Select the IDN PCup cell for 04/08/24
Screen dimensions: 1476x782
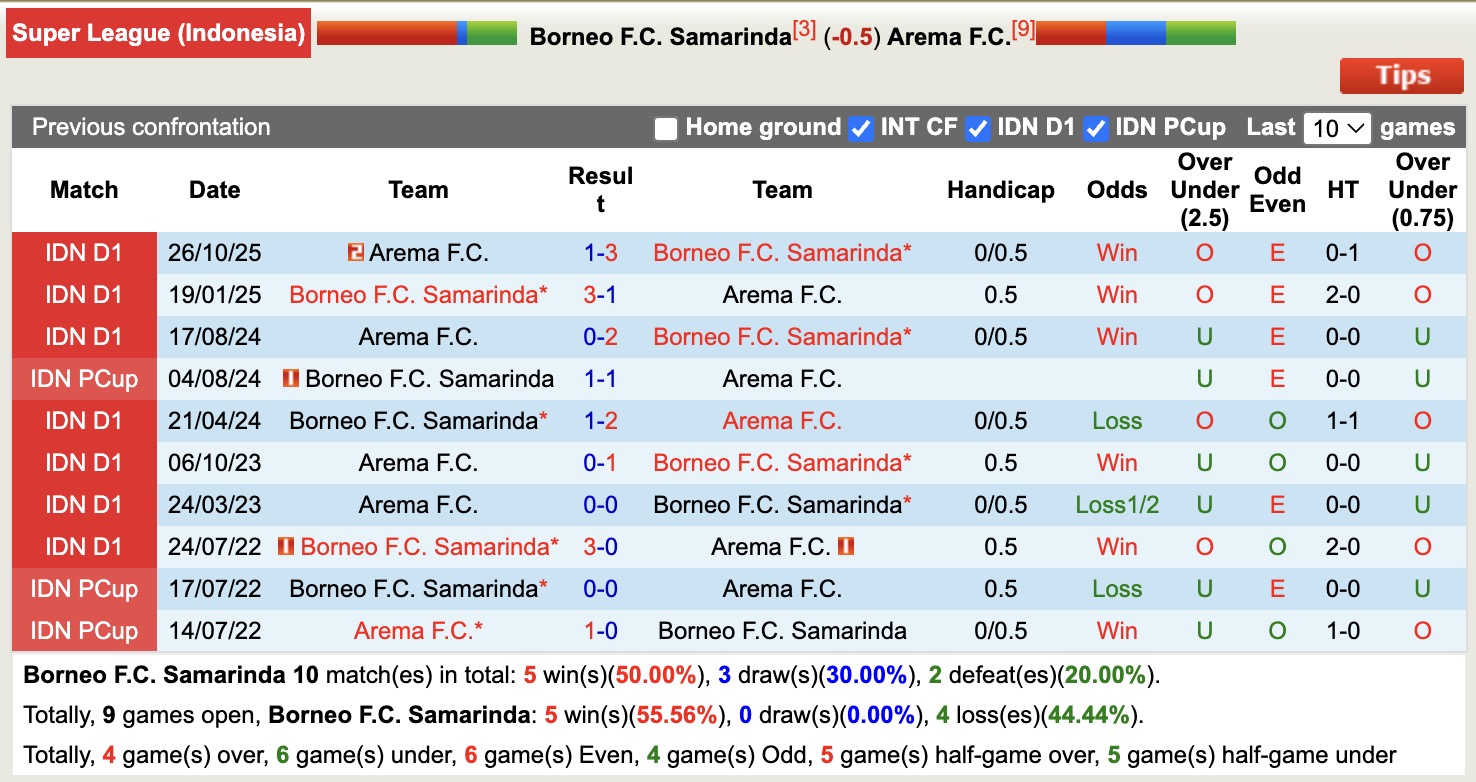tap(84, 379)
